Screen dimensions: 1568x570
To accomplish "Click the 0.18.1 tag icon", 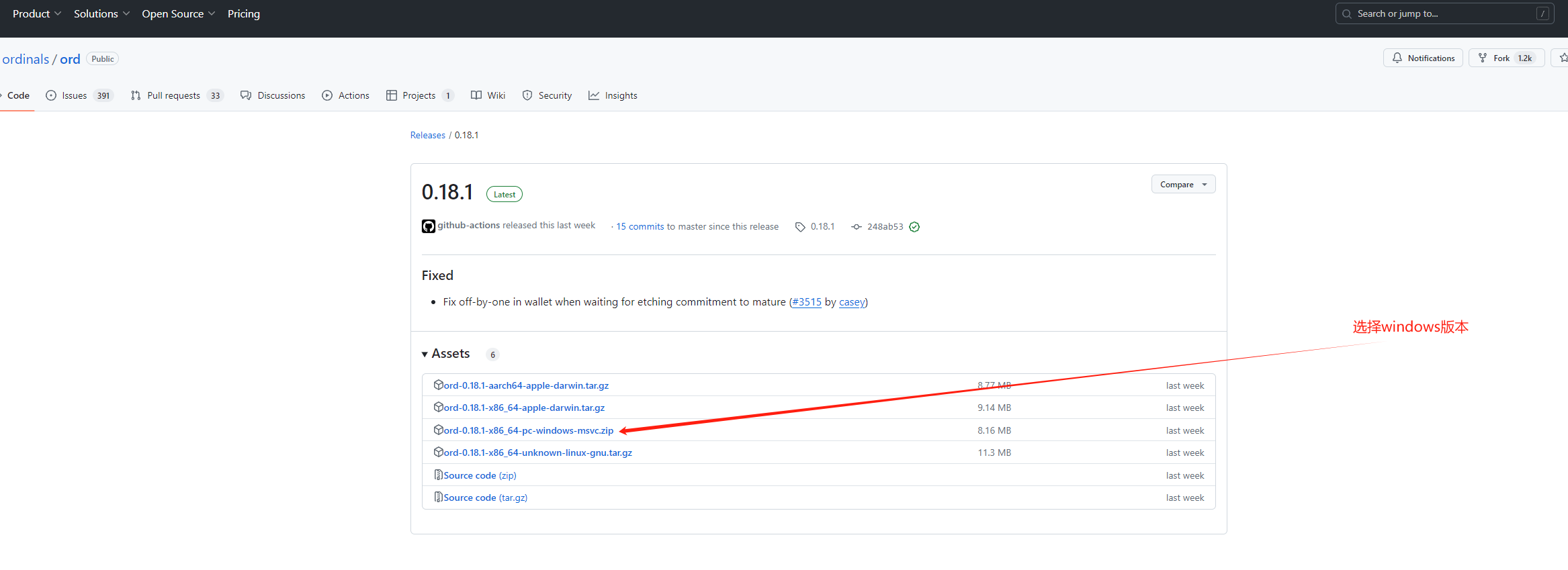I will 800,227.
